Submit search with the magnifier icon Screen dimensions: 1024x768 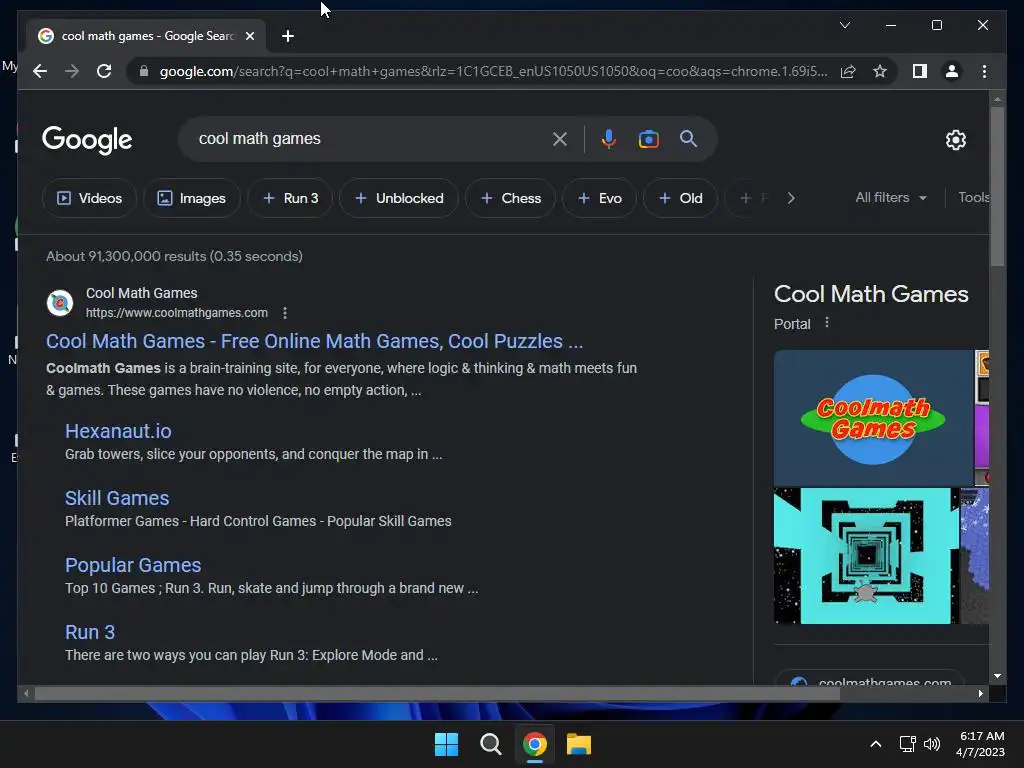pos(688,138)
